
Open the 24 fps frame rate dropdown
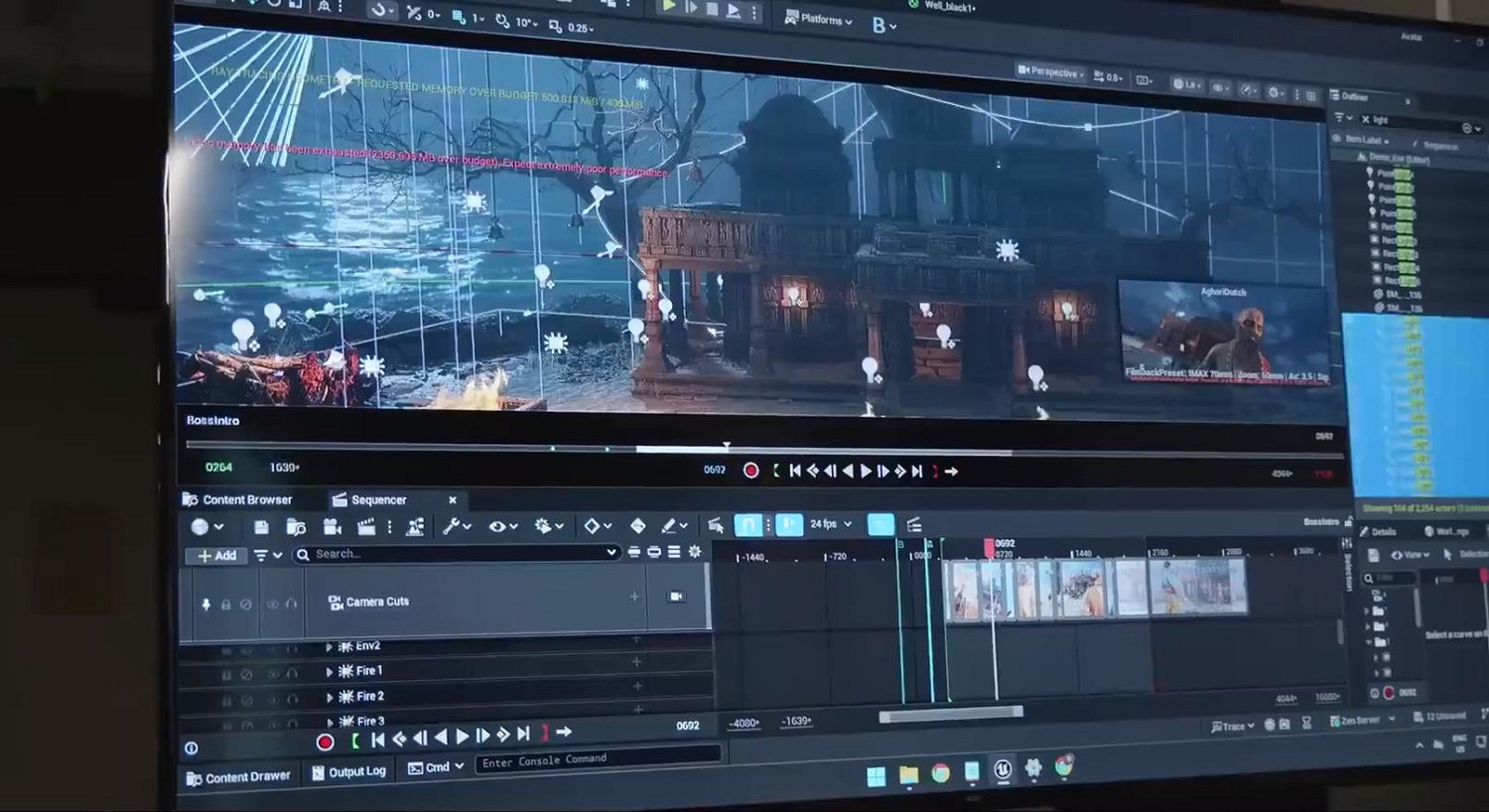pyautogui.click(x=831, y=524)
